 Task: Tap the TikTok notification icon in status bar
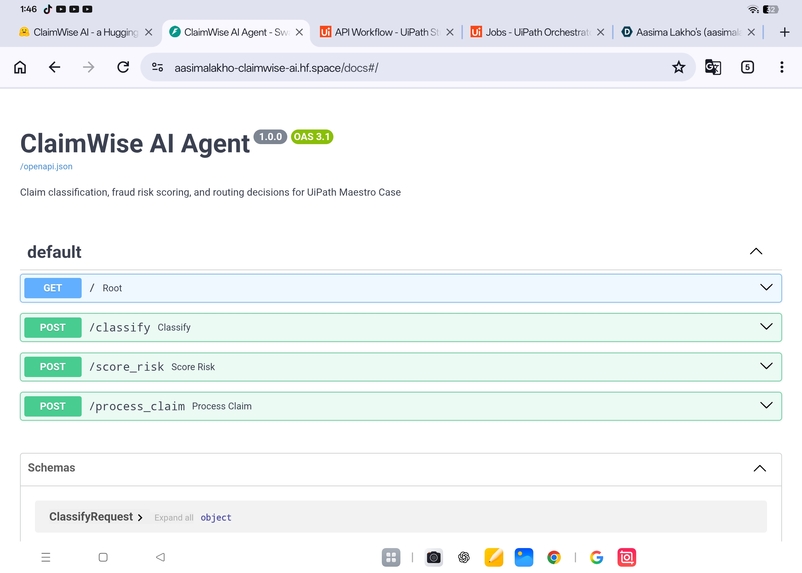coord(48,9)
